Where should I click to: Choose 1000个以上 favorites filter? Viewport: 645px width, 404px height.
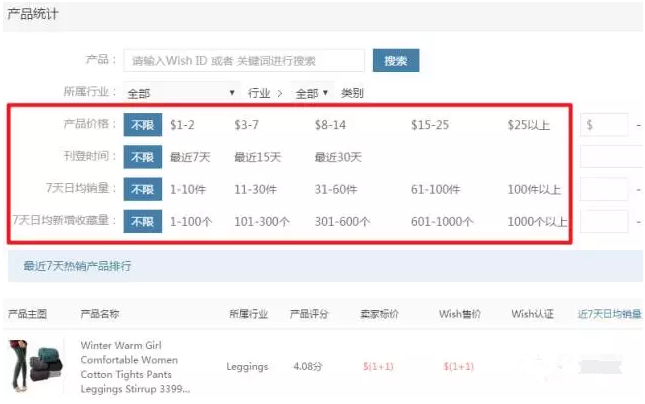[x=537, y=221]
